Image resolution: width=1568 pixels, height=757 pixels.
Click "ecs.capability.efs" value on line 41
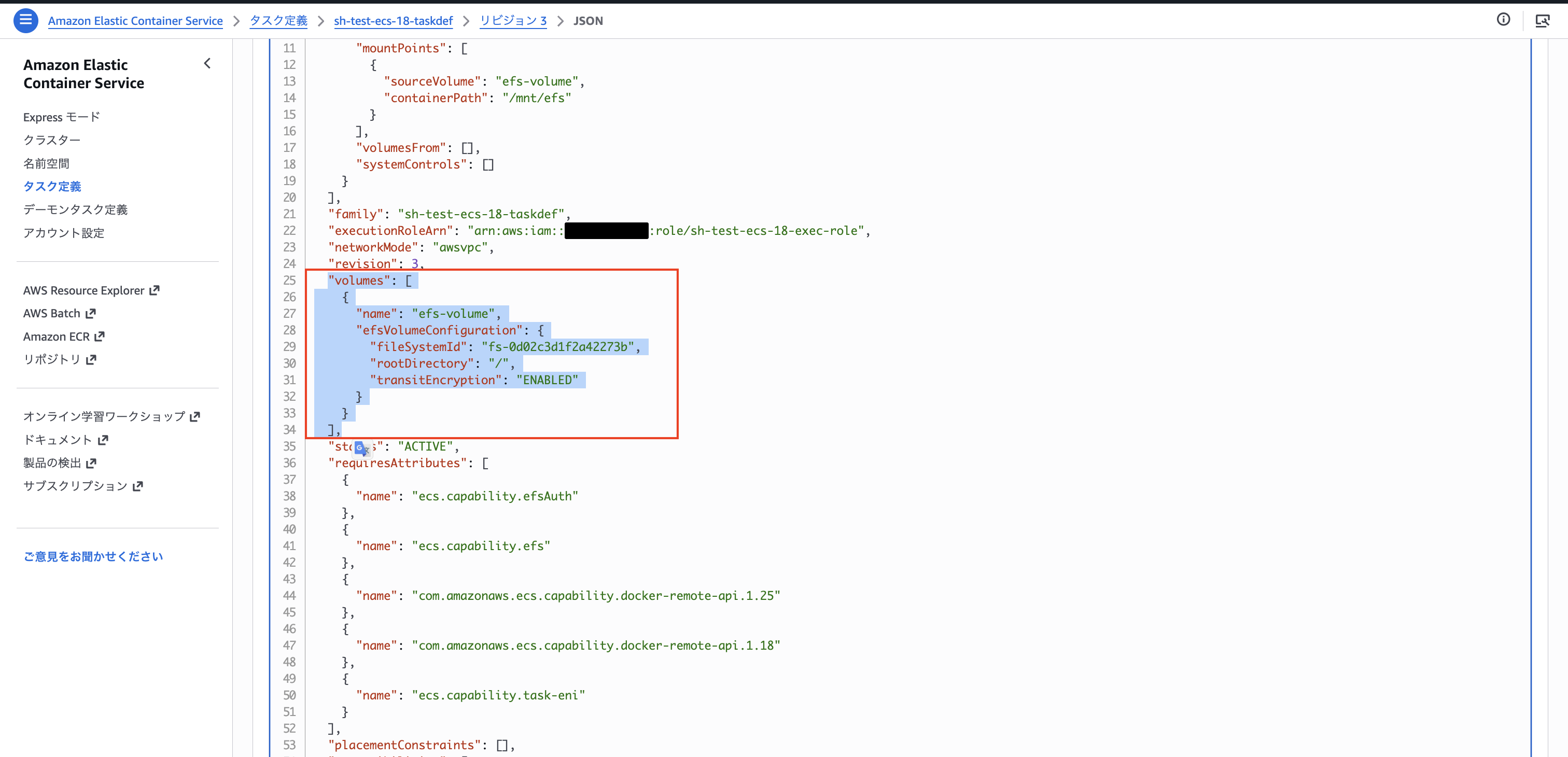(481, 546)
